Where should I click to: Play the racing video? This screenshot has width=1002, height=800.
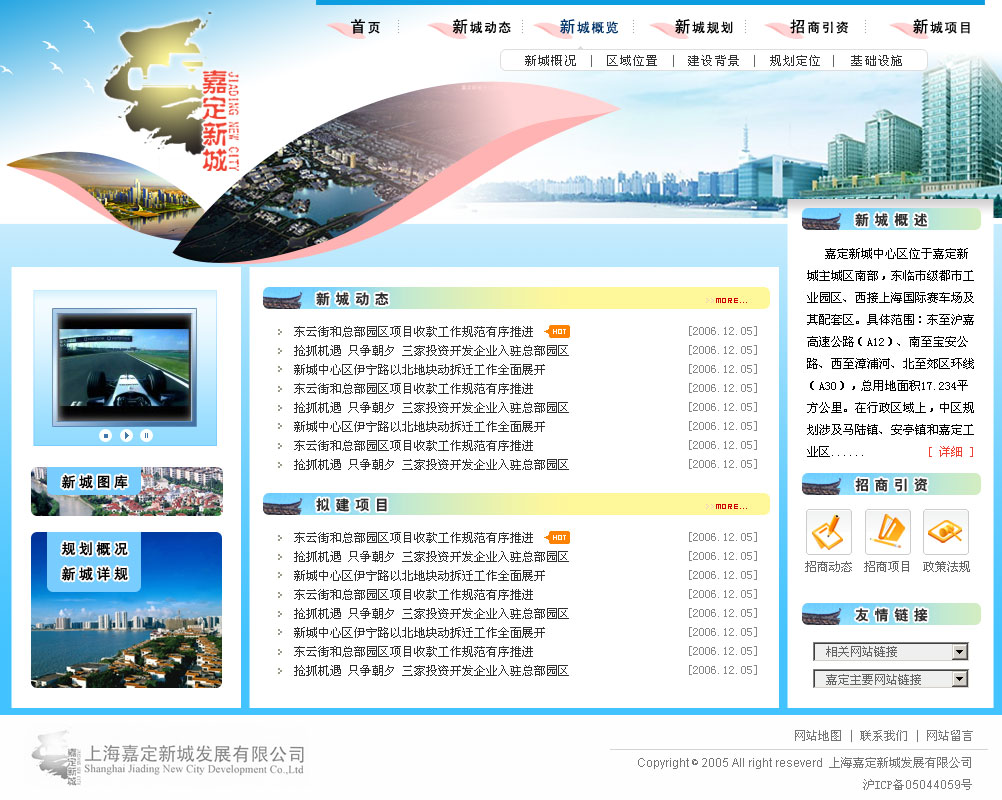126,435
